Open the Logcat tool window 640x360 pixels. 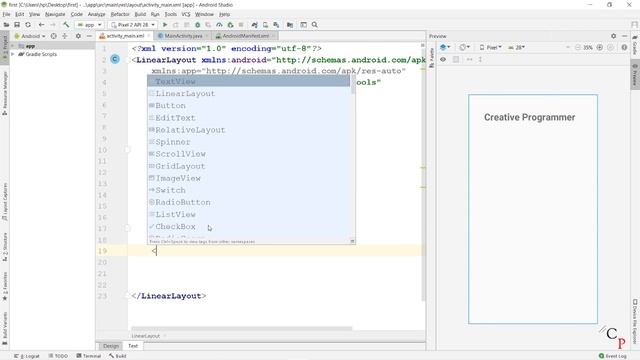27,356
